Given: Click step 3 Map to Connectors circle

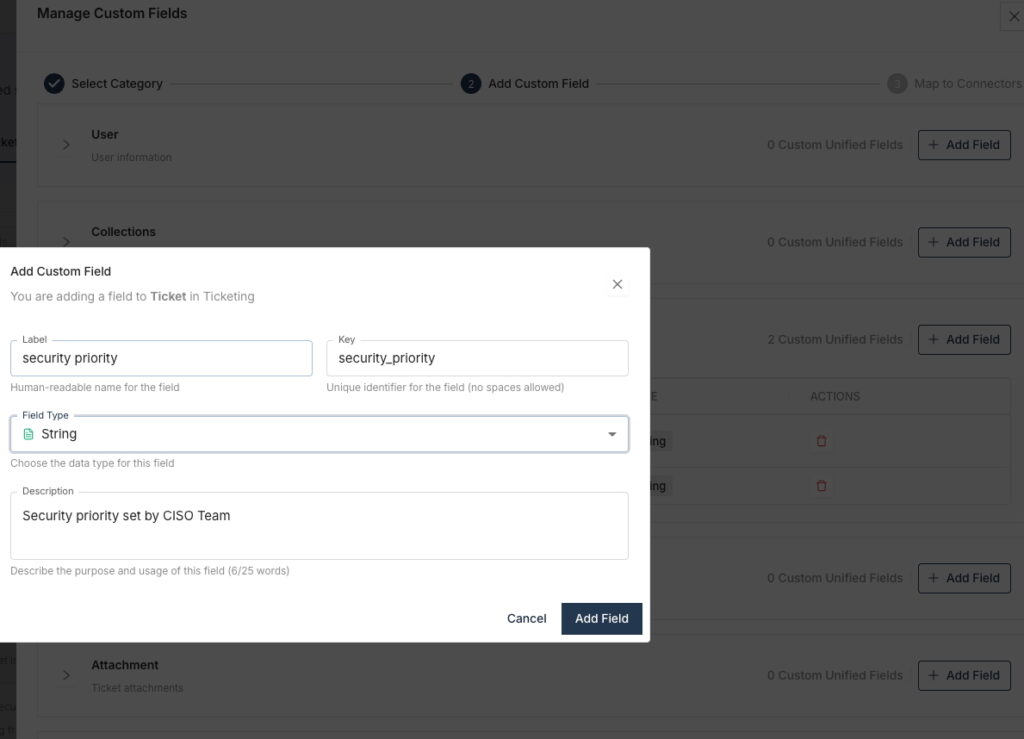Looking at the screenshot, I should pyautogui.click(x=897, y=84).
